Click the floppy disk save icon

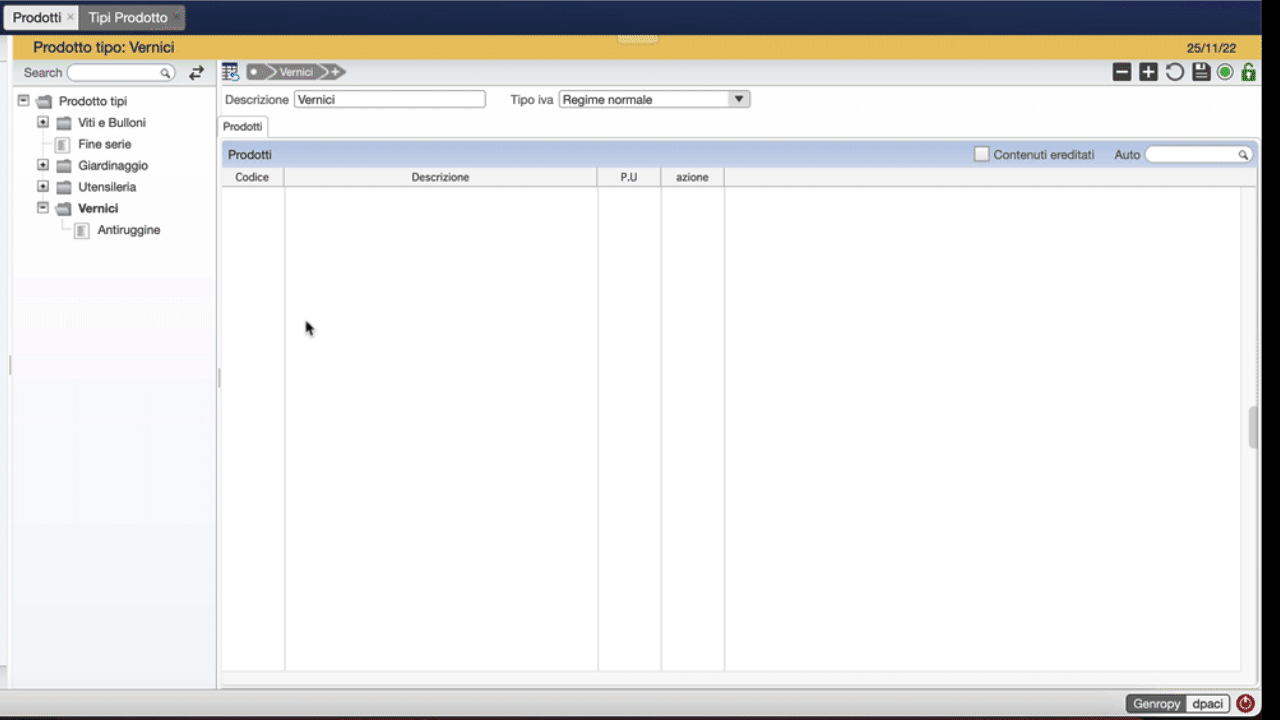pos(1201,72)
